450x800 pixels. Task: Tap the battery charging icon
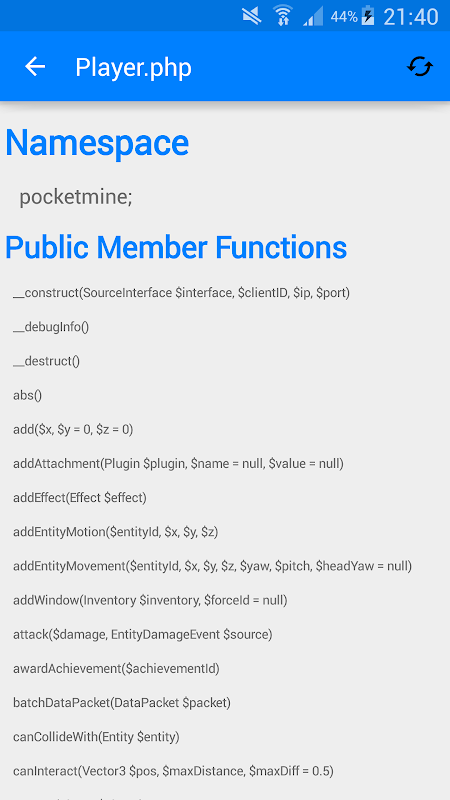click(x=368, y=16)
